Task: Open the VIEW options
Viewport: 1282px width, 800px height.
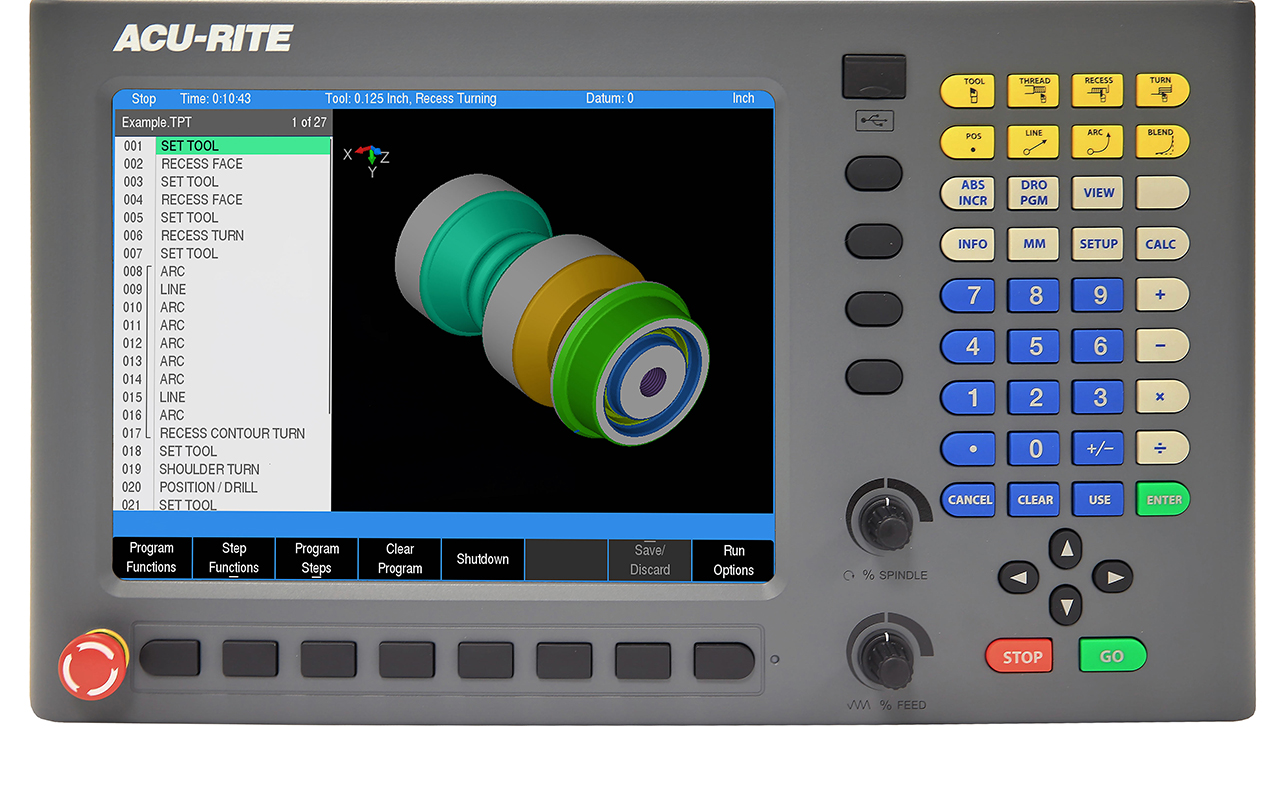Action: tap(1097, 193)
